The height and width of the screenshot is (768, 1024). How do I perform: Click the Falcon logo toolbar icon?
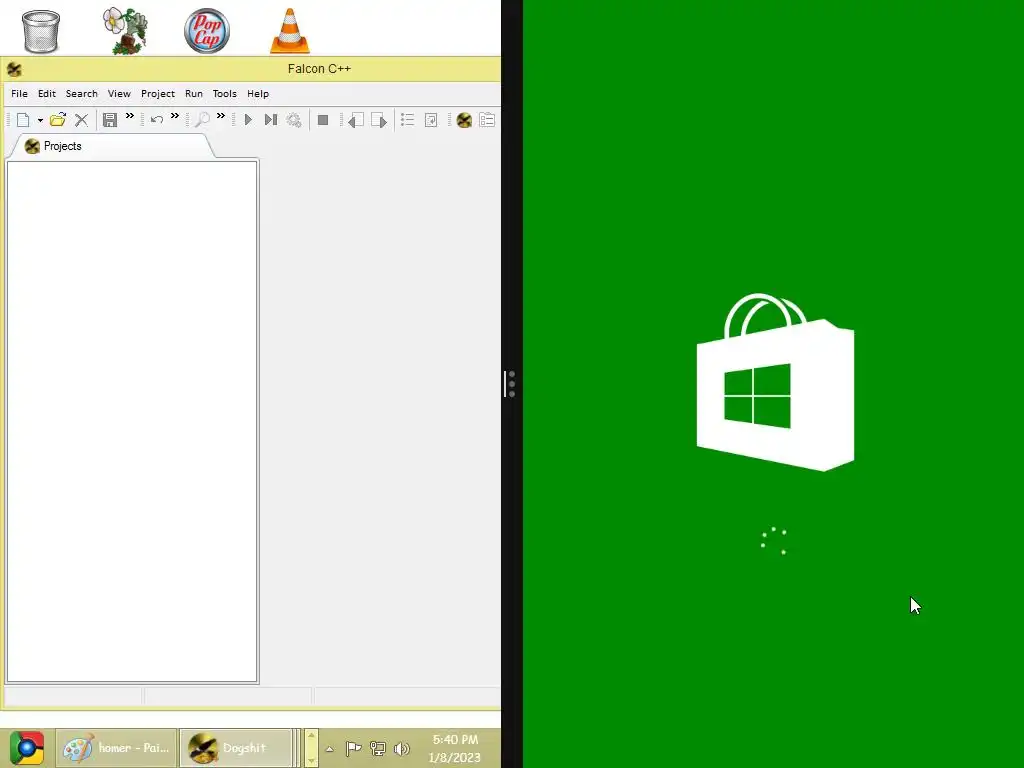(464, 120)
